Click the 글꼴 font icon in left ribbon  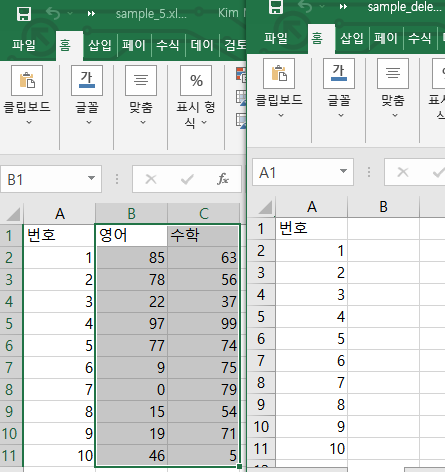[x=87, y=81]
